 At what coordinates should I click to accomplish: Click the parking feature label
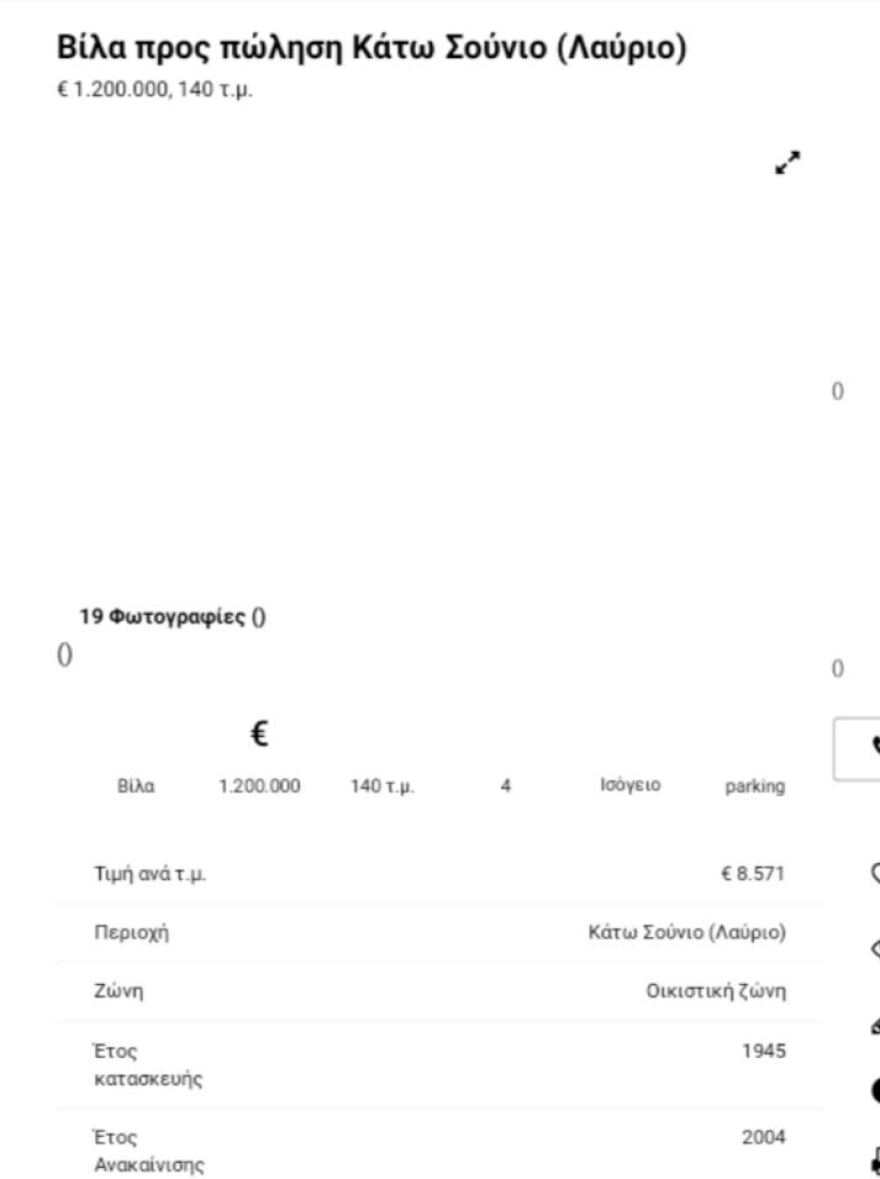[755, 786]
